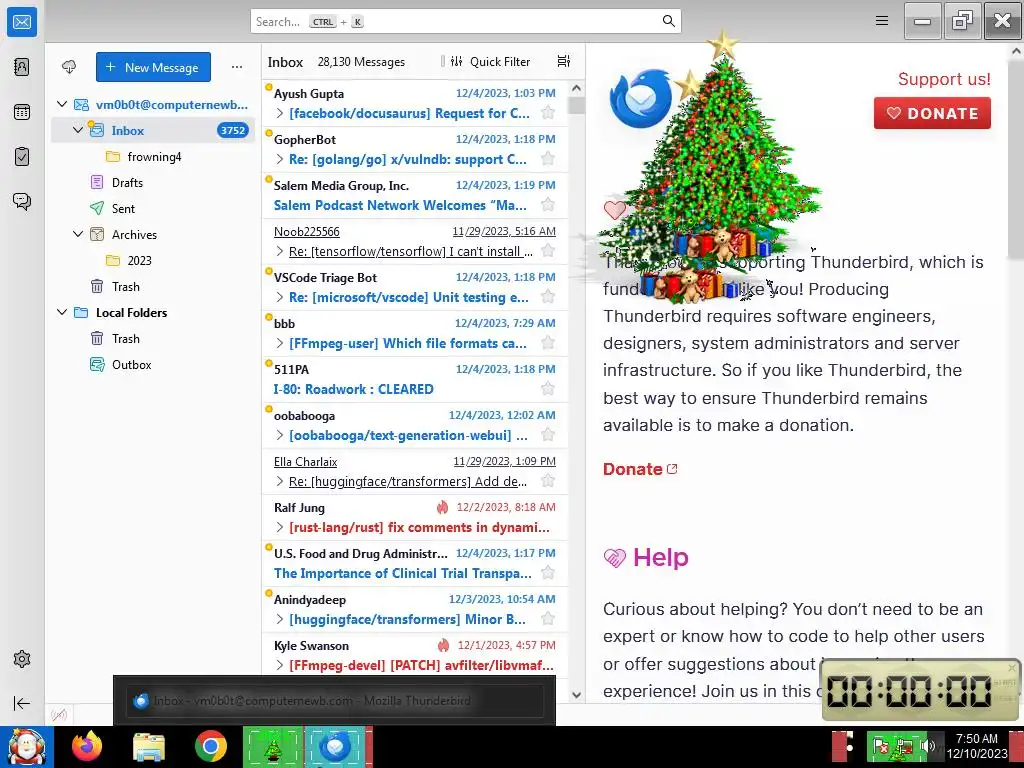Open the Tasks space icon
Image resolution: width=1024 pixels, height=768 pixels.
pyautogui.click(x=22, y=157)
